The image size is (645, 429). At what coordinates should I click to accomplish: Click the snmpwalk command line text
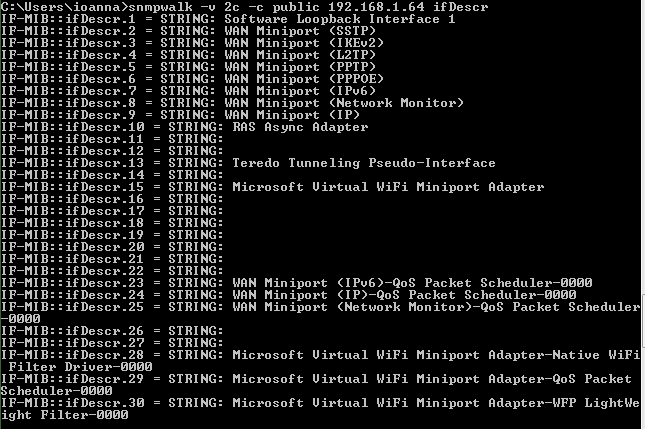coord(244,7)
